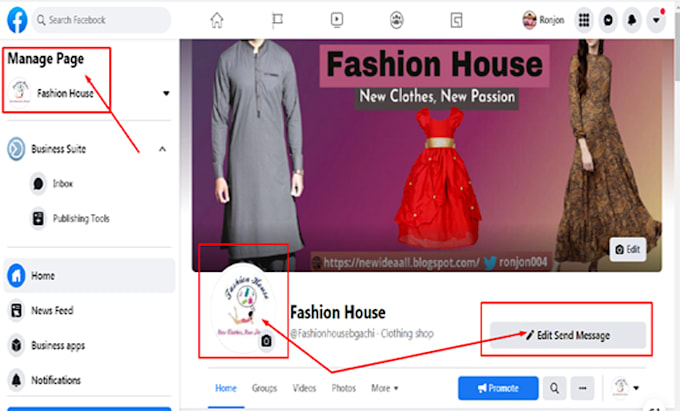The image size is (680, 411).
Task: Click the Edit cover photo button
Action: click(x=628, y=249)
